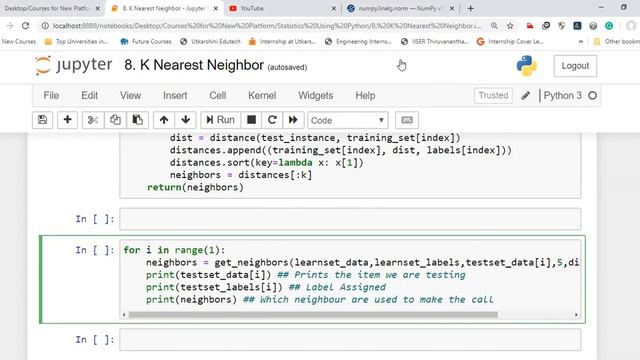
Task: Open the Other bookmarks folder
Action: pos(616,41)
